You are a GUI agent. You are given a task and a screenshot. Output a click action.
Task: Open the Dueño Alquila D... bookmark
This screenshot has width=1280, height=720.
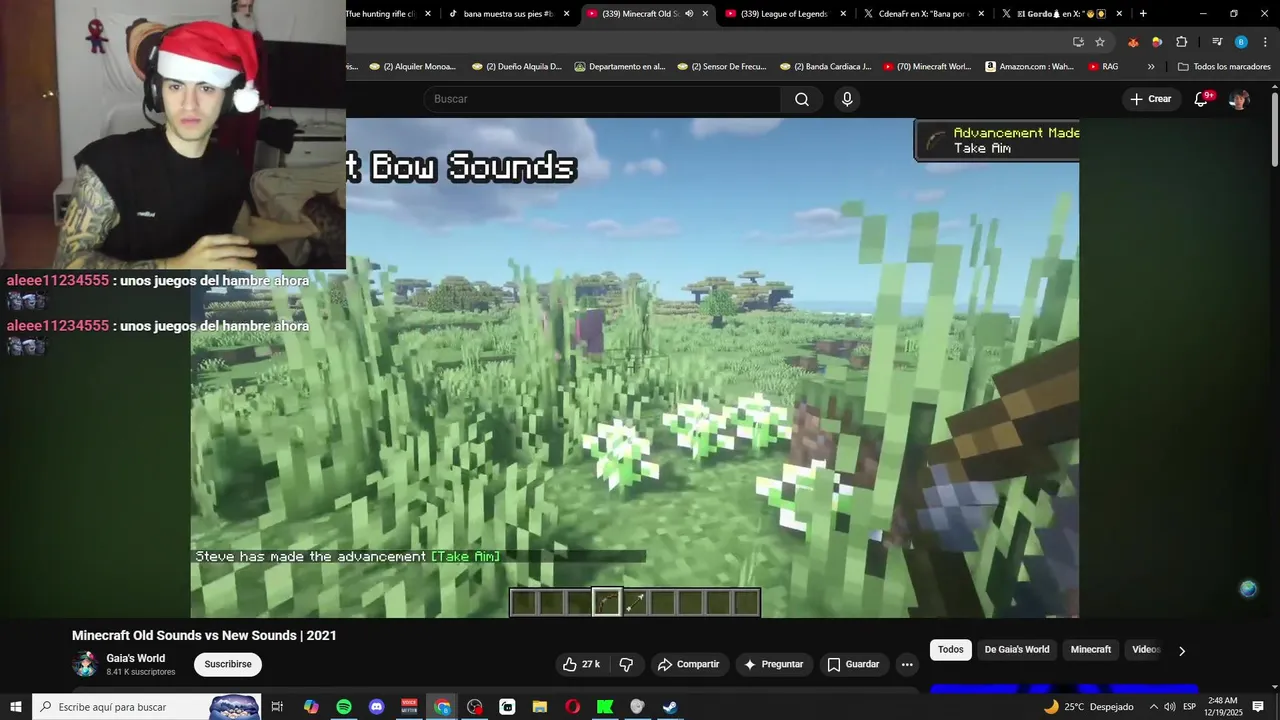515,67
